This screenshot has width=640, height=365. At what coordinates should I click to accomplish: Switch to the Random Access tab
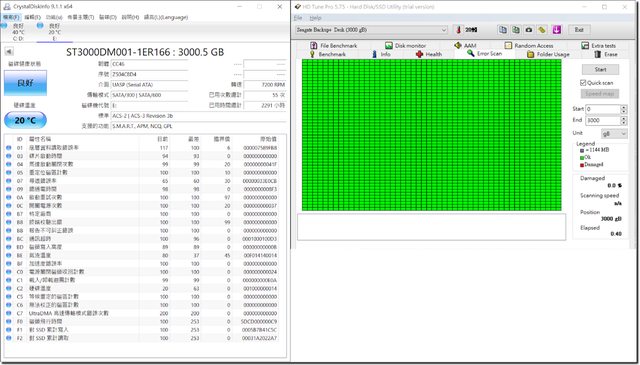point(529,45)
